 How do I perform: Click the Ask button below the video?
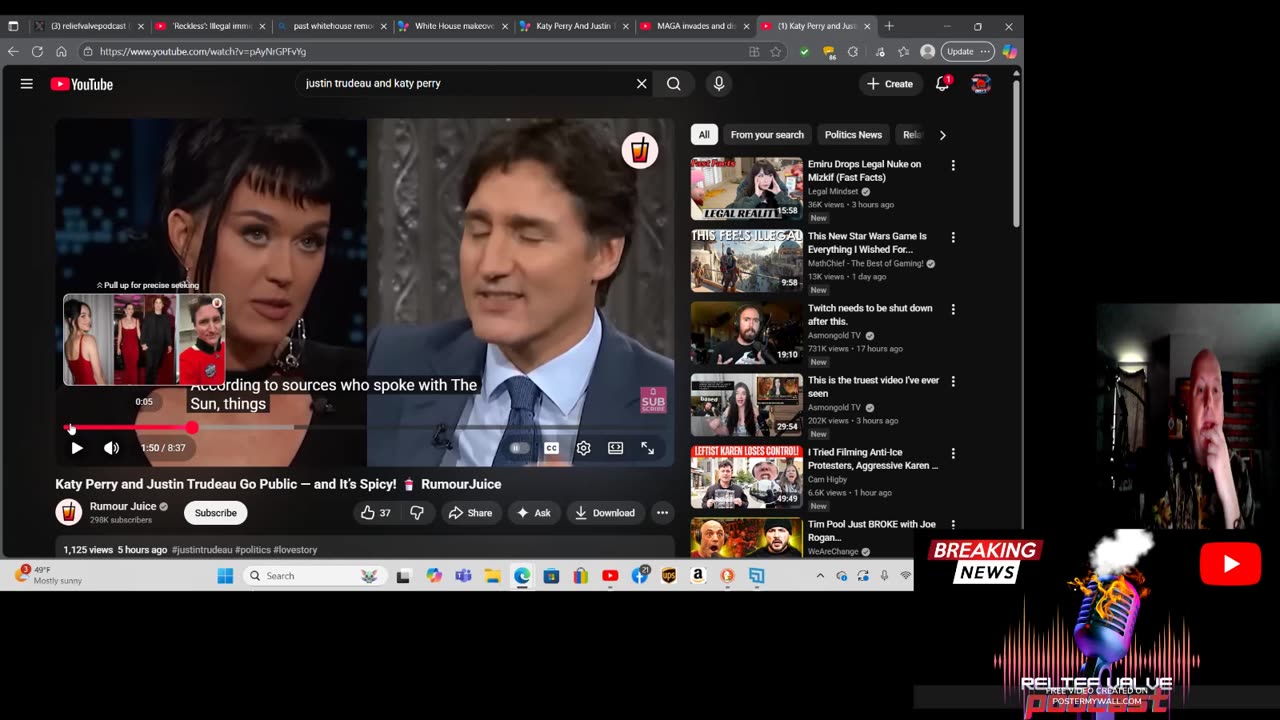[534, 513]
